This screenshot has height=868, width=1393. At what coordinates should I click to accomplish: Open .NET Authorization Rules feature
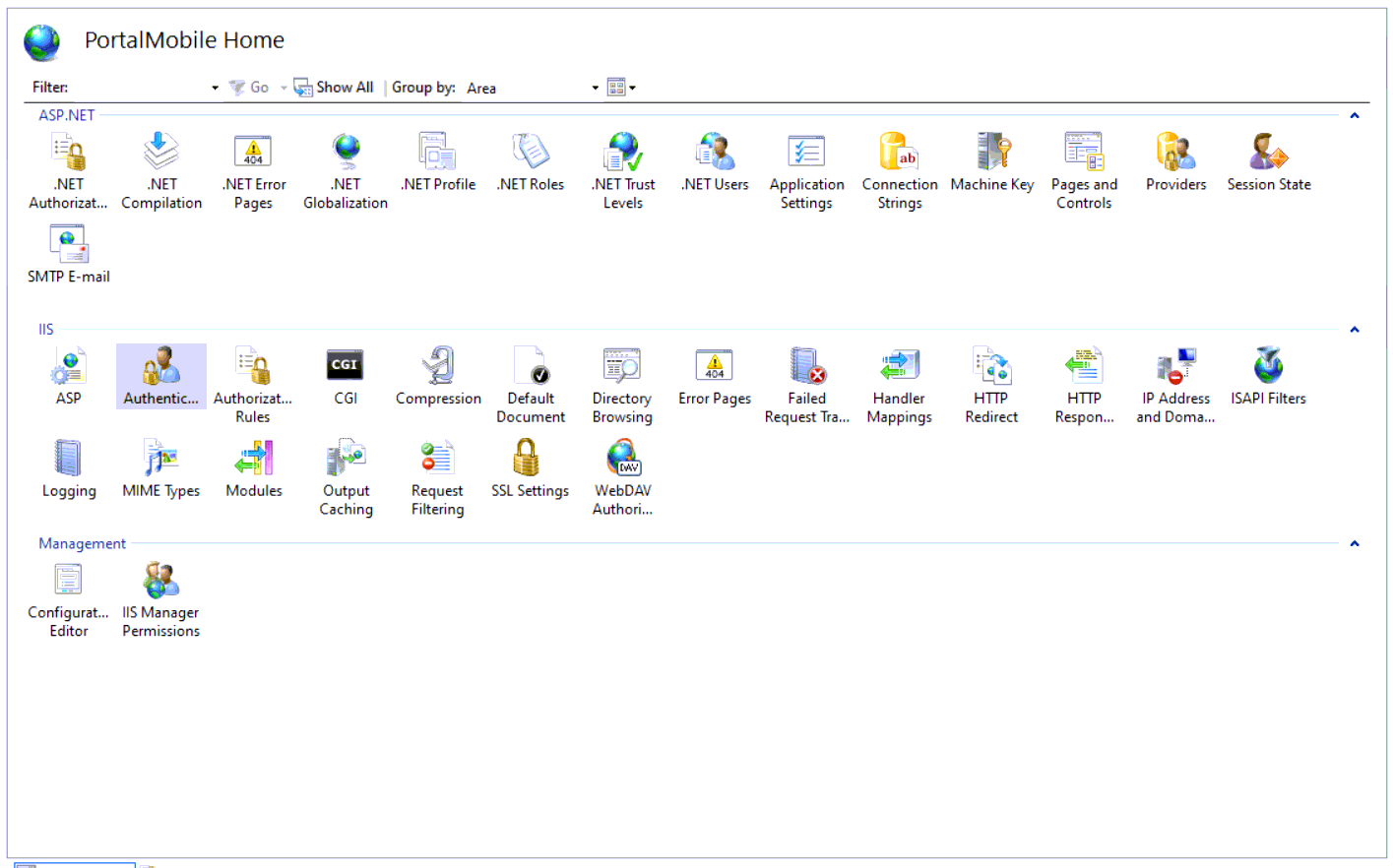pyautogui.click(x=68, y=172)
